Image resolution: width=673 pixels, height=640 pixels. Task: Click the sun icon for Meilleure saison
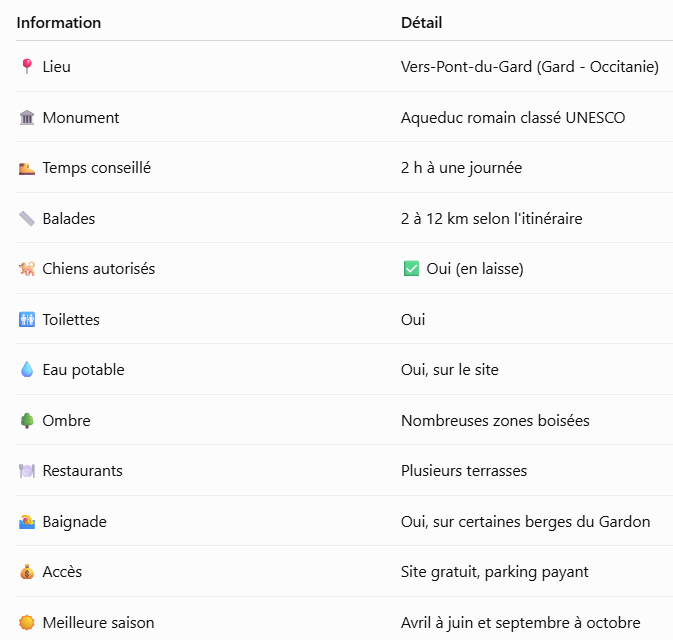click(x=27, y=622)
